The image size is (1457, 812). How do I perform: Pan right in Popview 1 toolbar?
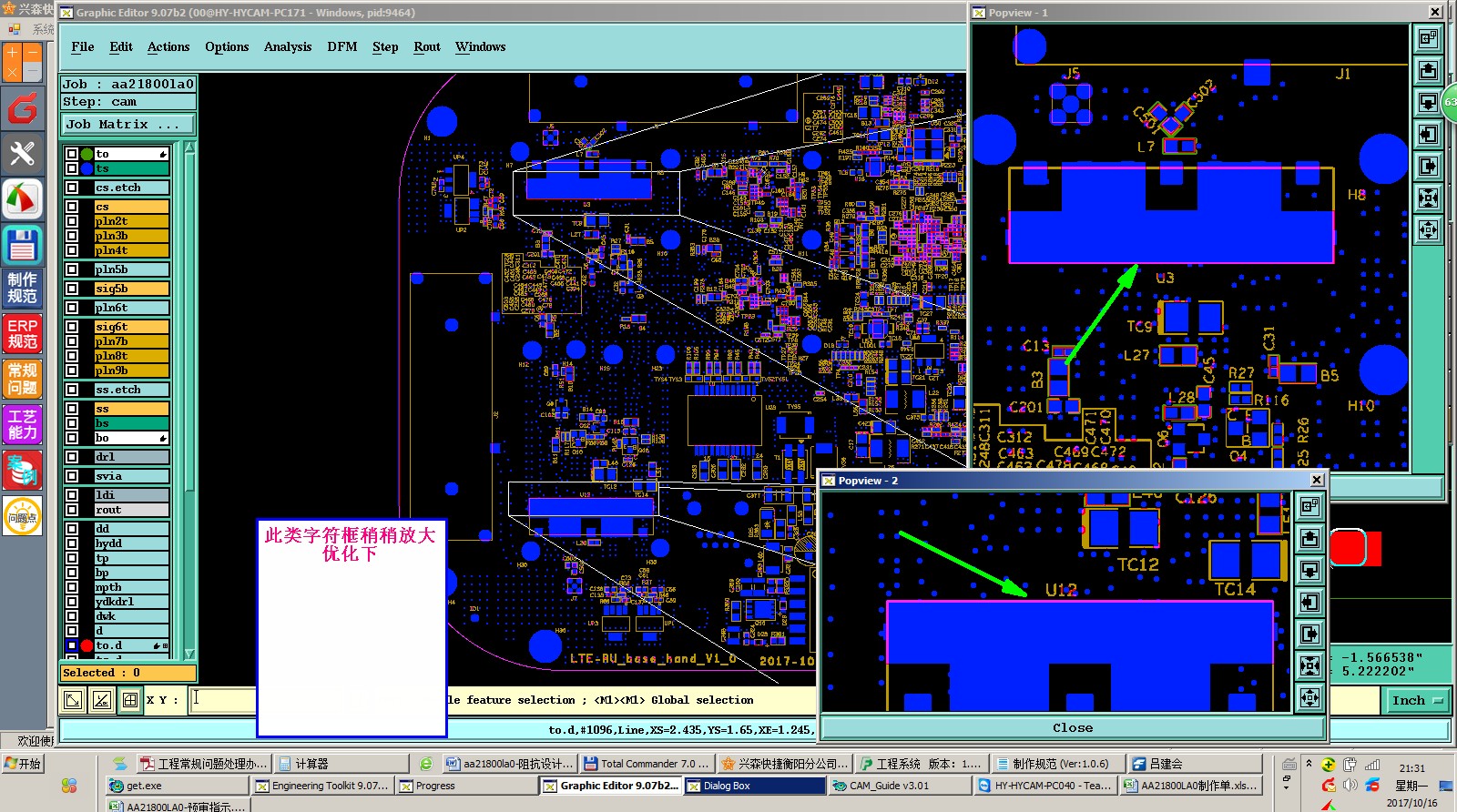coord(1428,166)
